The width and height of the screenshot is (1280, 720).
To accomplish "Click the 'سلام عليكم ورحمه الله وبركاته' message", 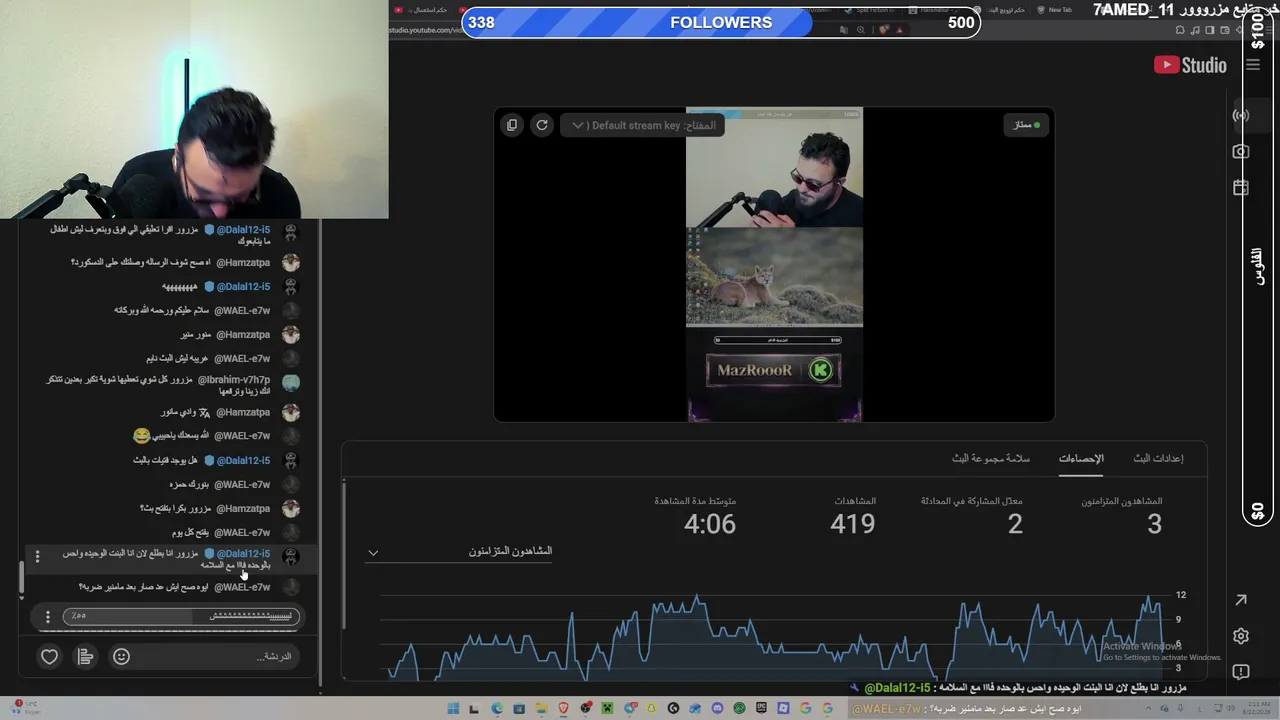I will [x=162, y=310].
